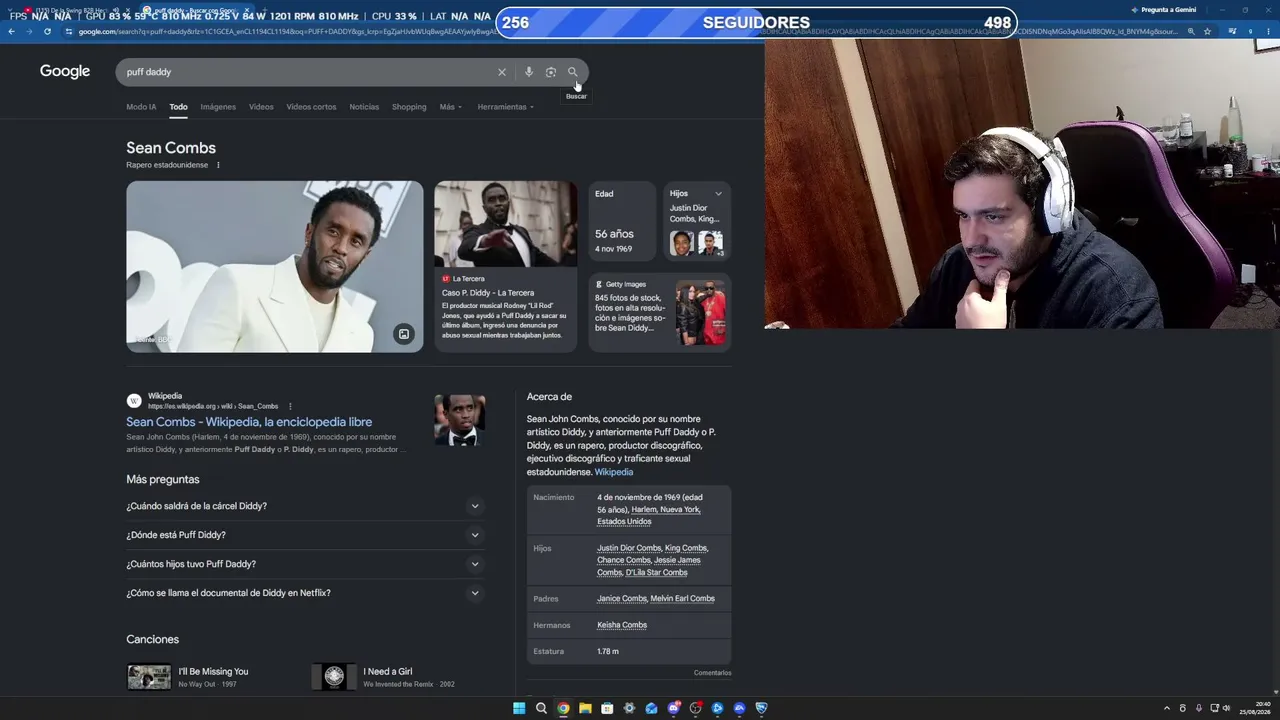This screenshot has height=720, width=1280.
Task: Click the zoom magnifier icon in the address bar
Action: pos(1190,31)
